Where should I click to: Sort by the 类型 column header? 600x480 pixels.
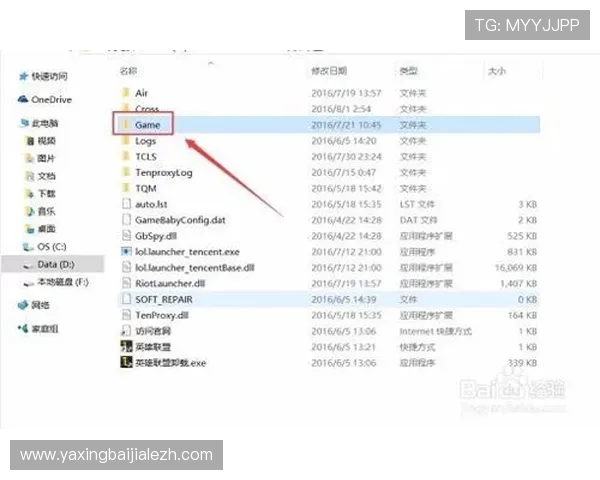(408, 71)
